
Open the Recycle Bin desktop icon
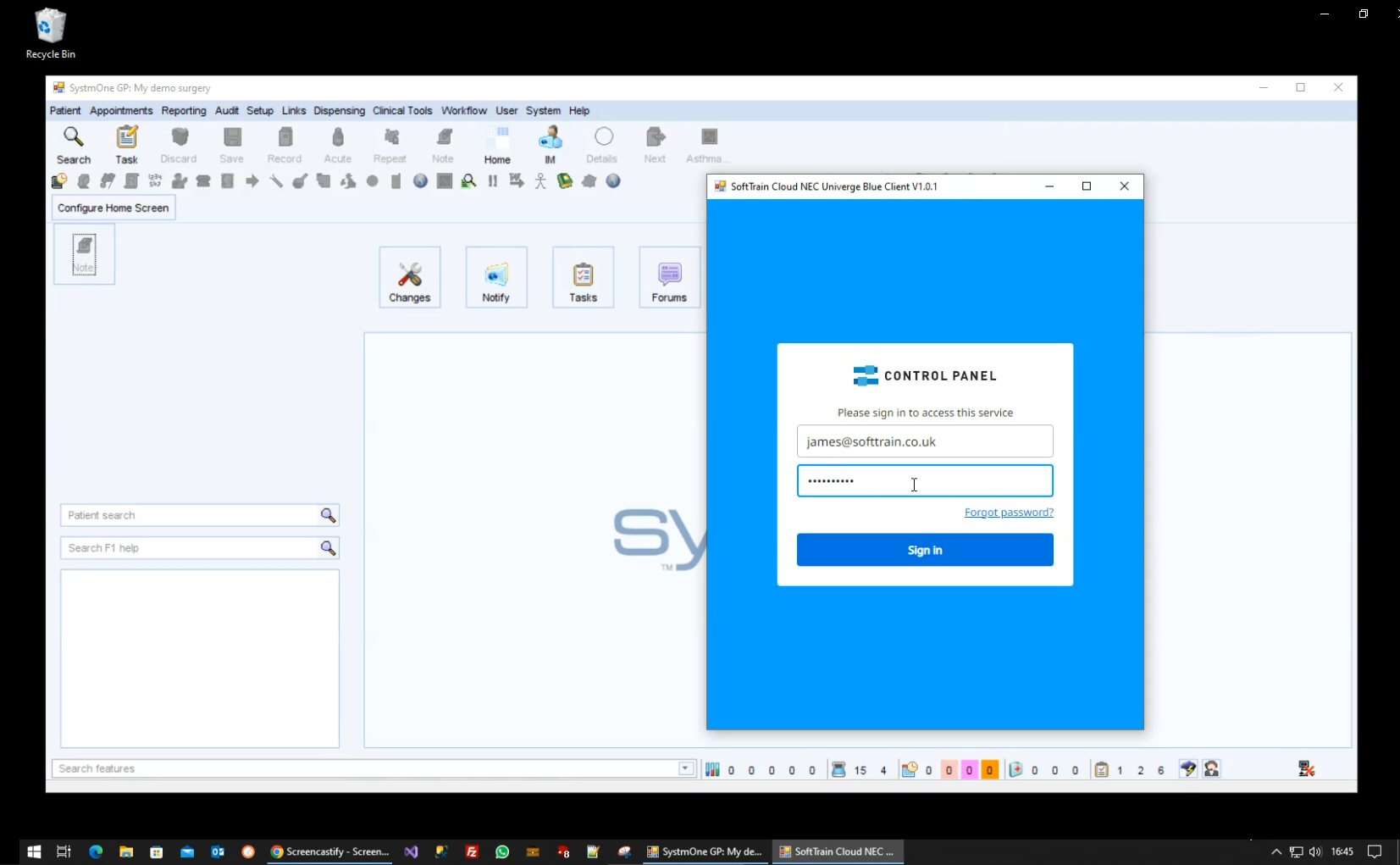50,34
